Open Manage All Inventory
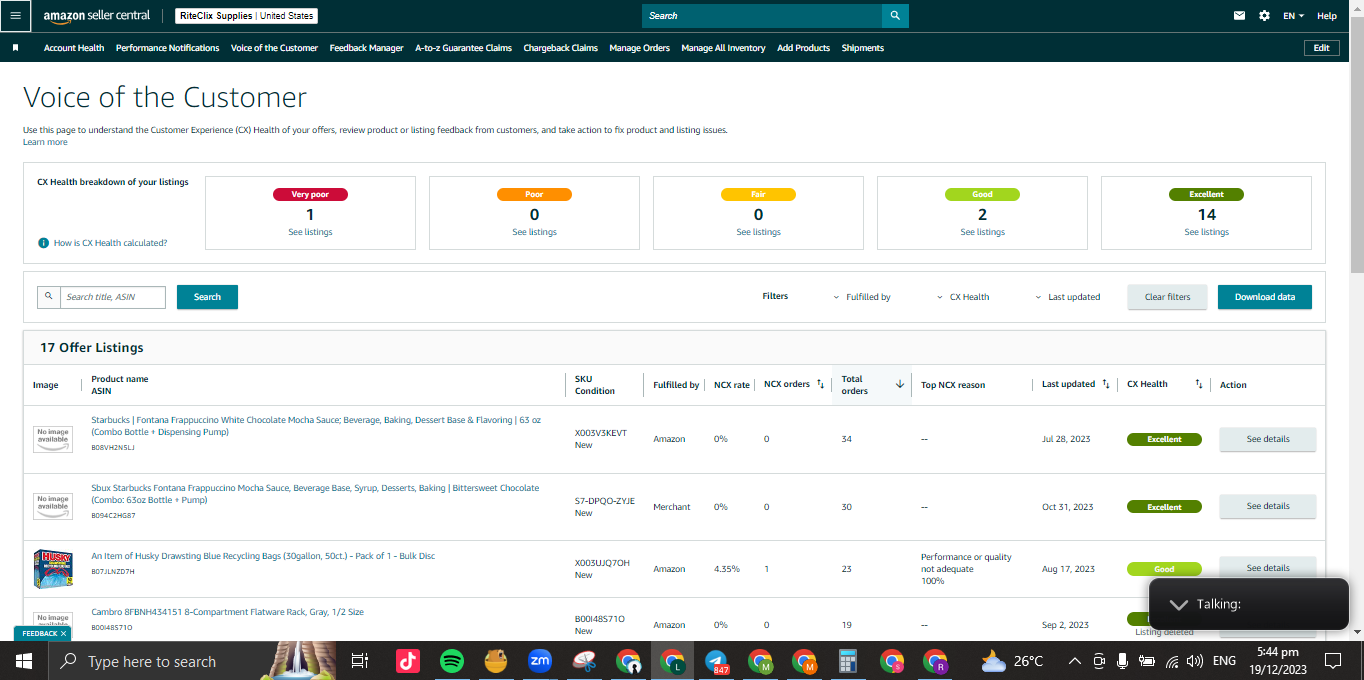The height and width of the screenshot is (680, 1364). click(x=723, y=48)
